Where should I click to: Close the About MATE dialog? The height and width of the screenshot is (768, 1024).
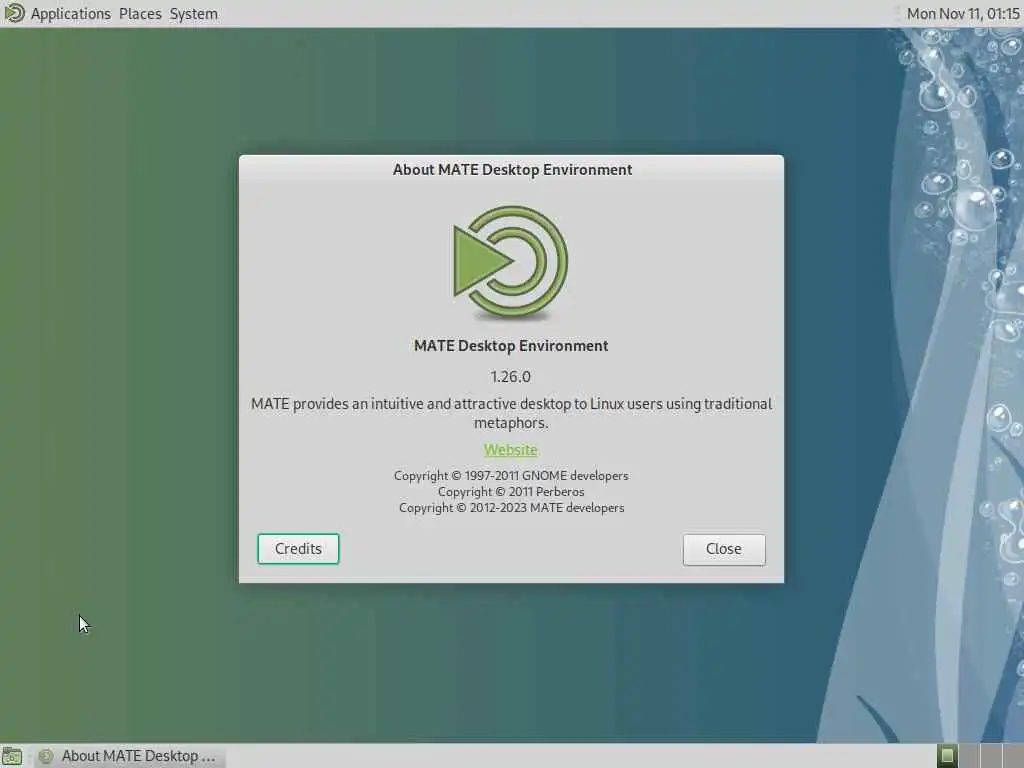pyautogui.click(x=724, y=549)
